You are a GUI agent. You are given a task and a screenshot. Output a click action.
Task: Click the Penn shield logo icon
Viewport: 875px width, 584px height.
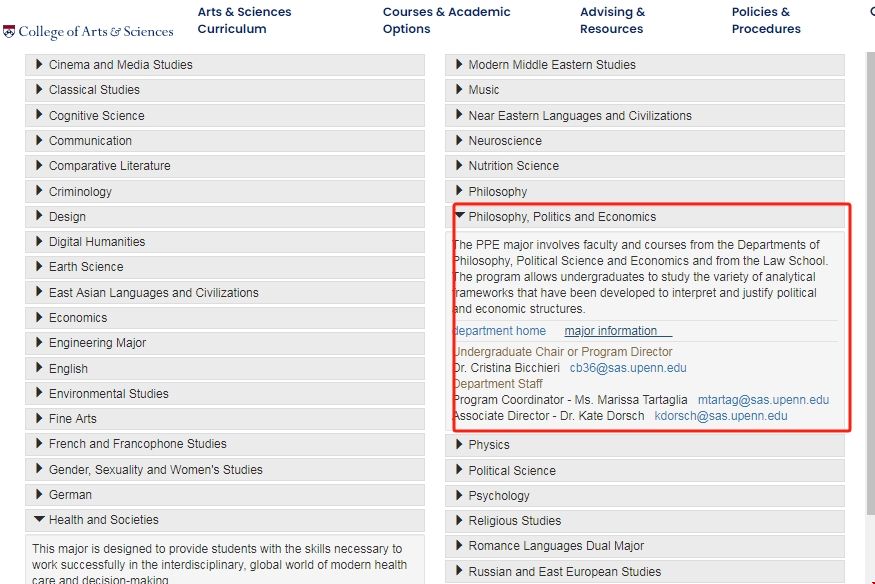pyautogui.click(x=9, y=32)
